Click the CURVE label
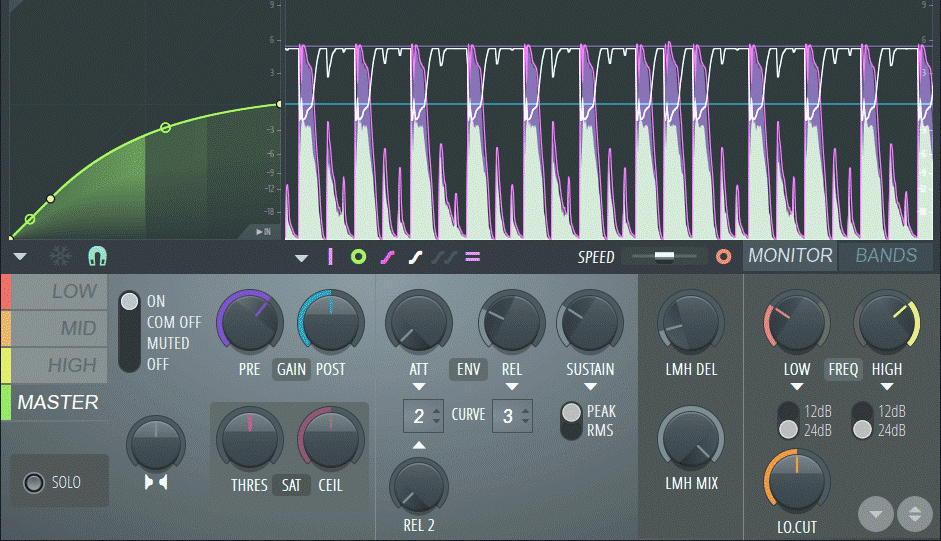The height and width of the screenshot is (541, 941). (x=468, y=415)
